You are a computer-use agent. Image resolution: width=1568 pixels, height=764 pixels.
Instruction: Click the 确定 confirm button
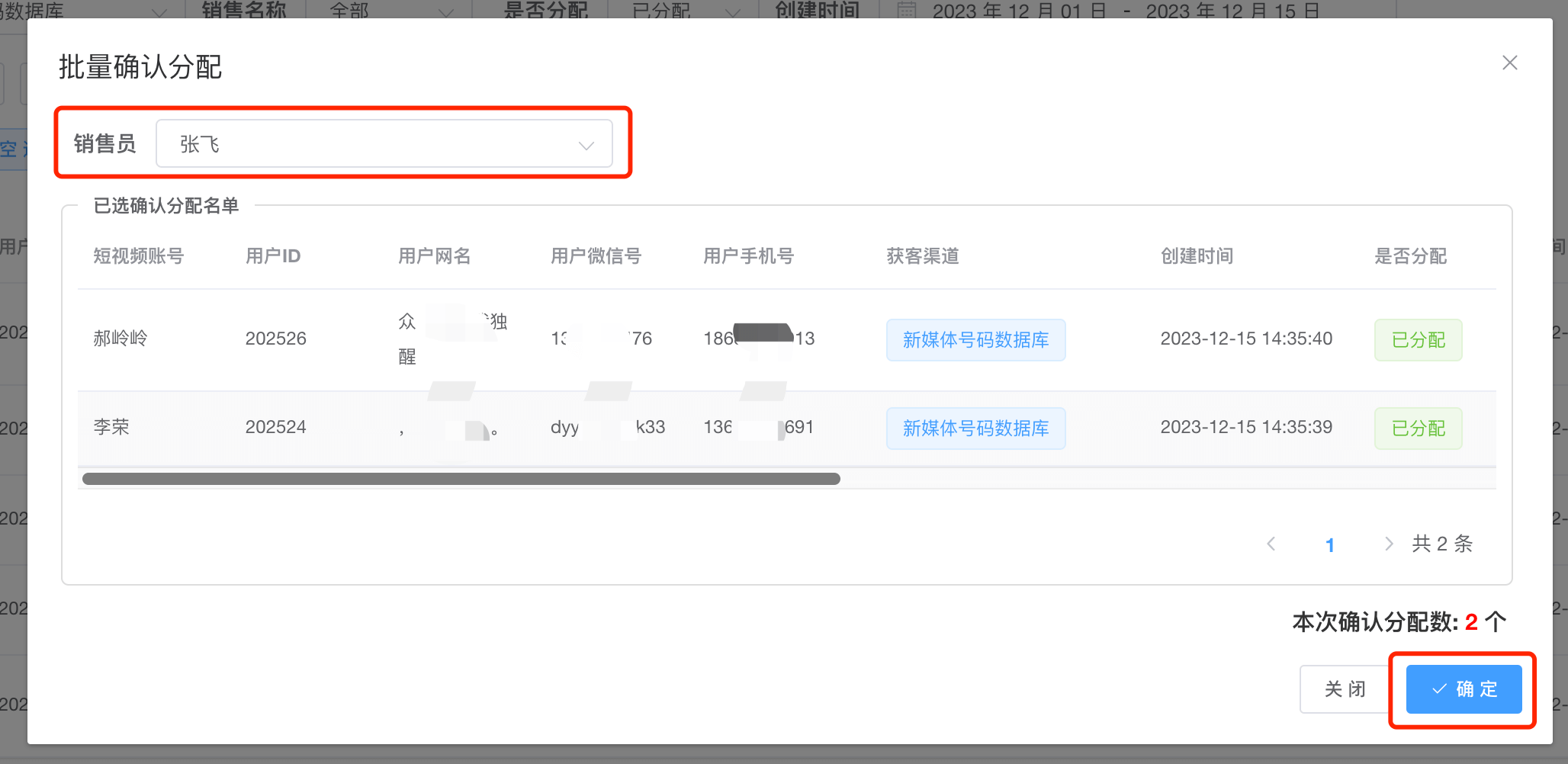tap(1464, 689)
